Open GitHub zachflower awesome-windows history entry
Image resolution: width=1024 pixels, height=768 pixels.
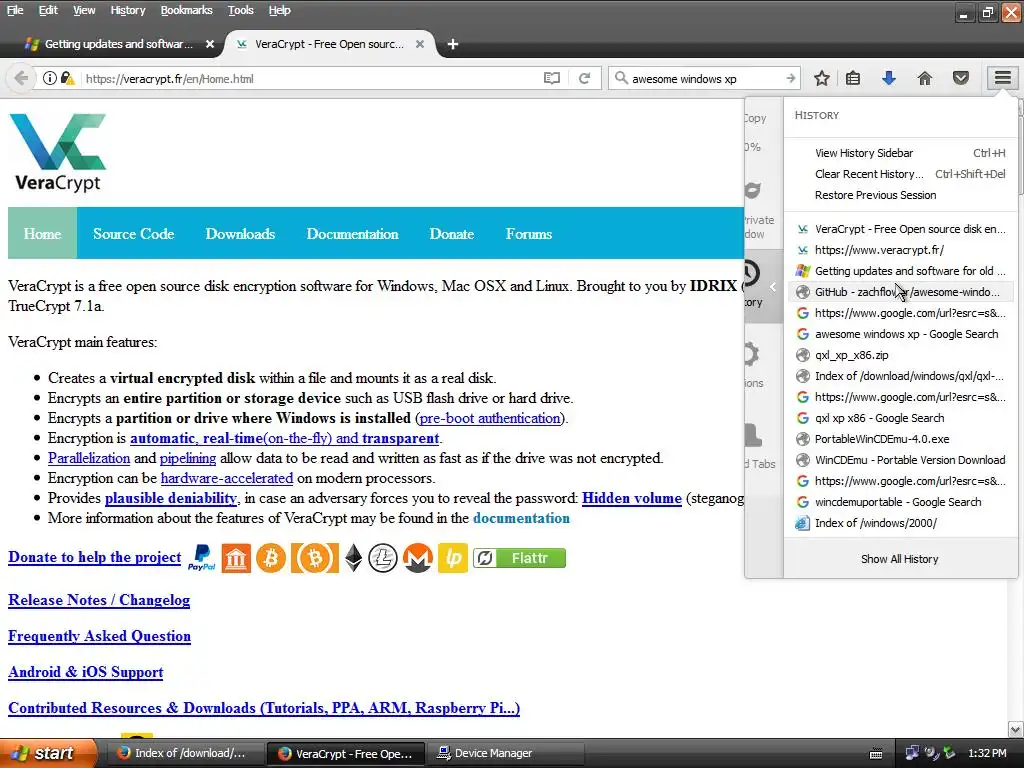[x=901, y=292]
